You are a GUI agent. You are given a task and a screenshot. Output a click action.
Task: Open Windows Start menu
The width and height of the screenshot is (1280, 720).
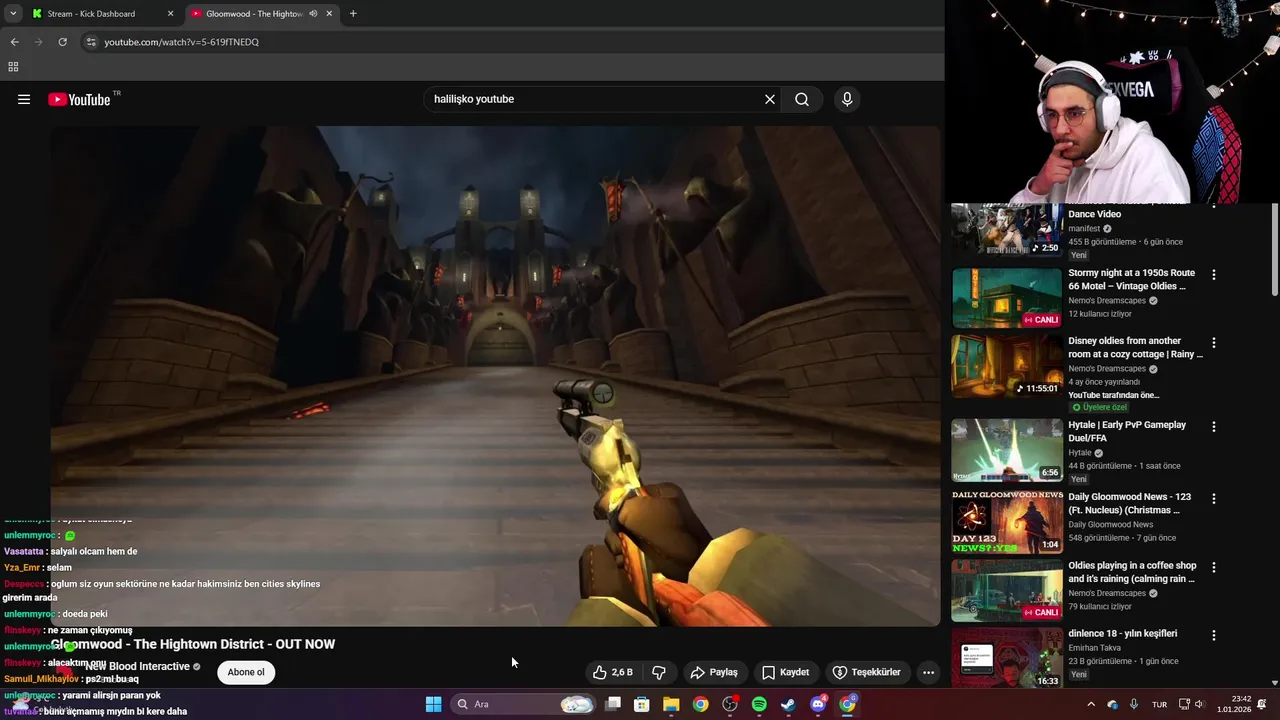tap(433, 704)
